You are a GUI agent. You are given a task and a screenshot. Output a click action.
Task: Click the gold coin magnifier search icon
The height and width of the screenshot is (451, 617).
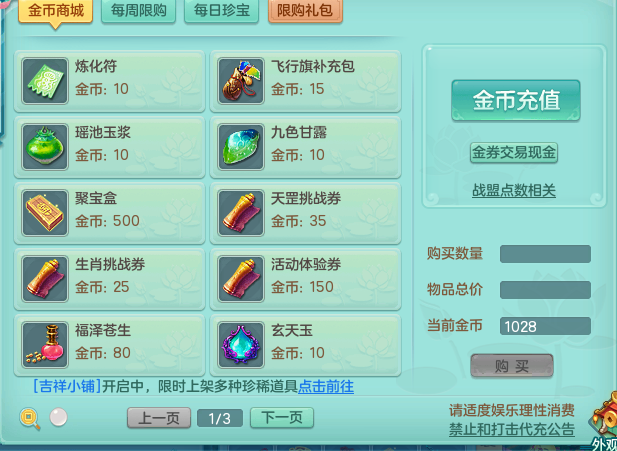point(30,419)
